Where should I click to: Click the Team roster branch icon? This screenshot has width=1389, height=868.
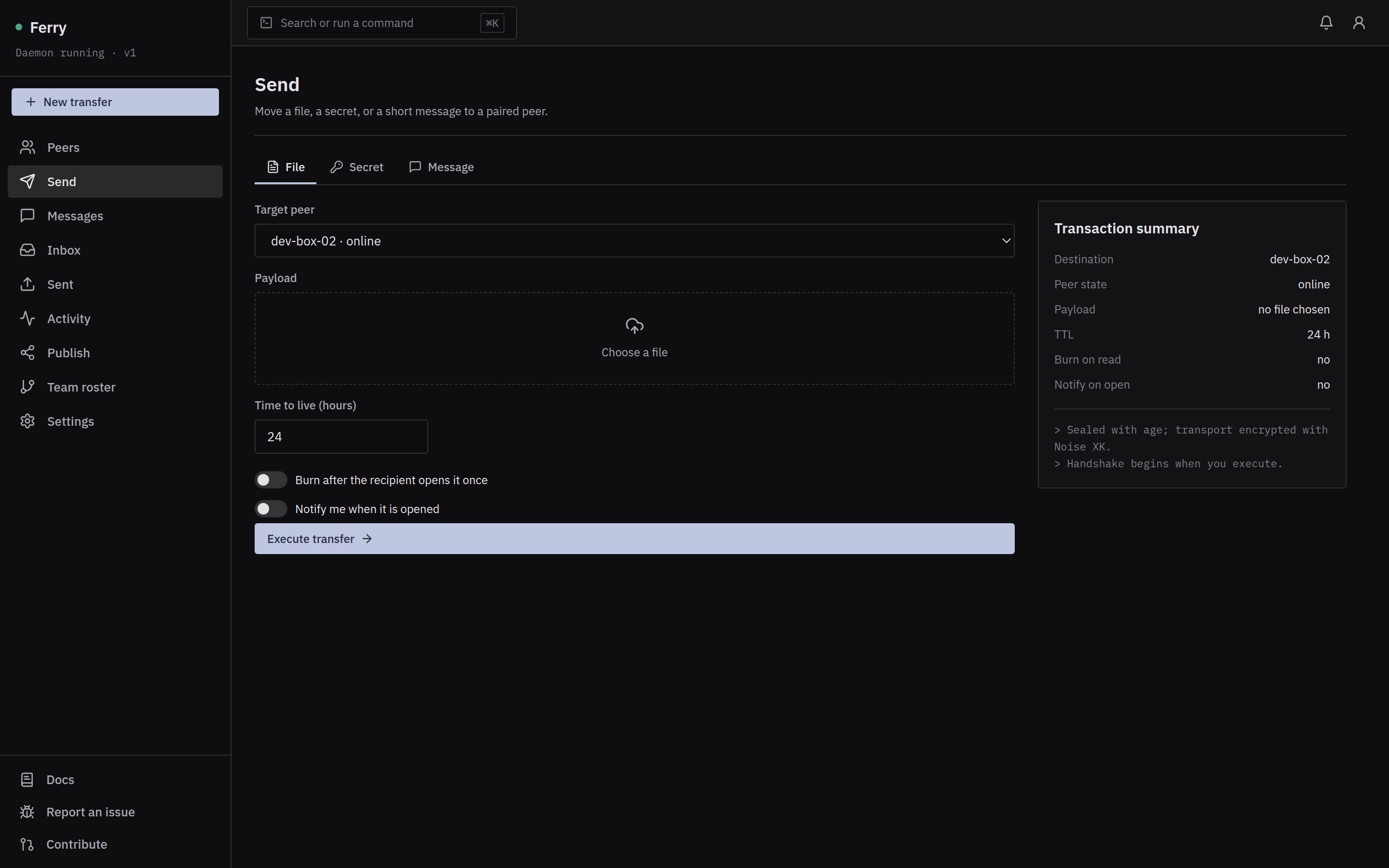click(27, 387)
